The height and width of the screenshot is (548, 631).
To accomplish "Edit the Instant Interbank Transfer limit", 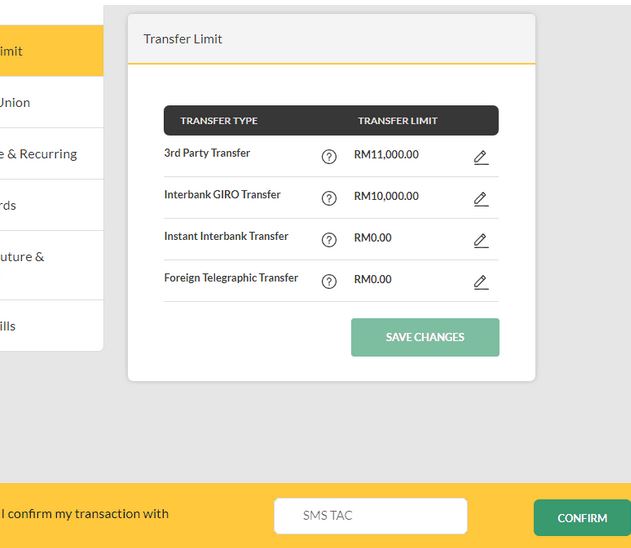I will click(x=481, y=240).
